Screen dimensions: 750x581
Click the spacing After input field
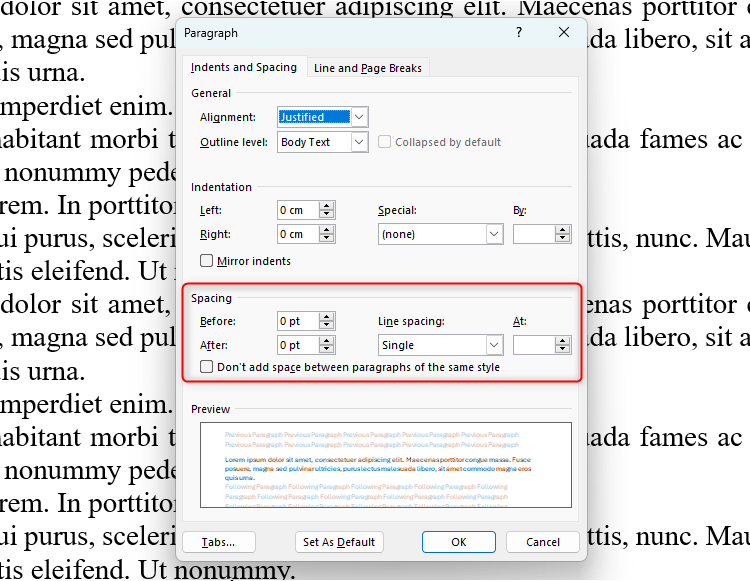(x=296, y=345)
